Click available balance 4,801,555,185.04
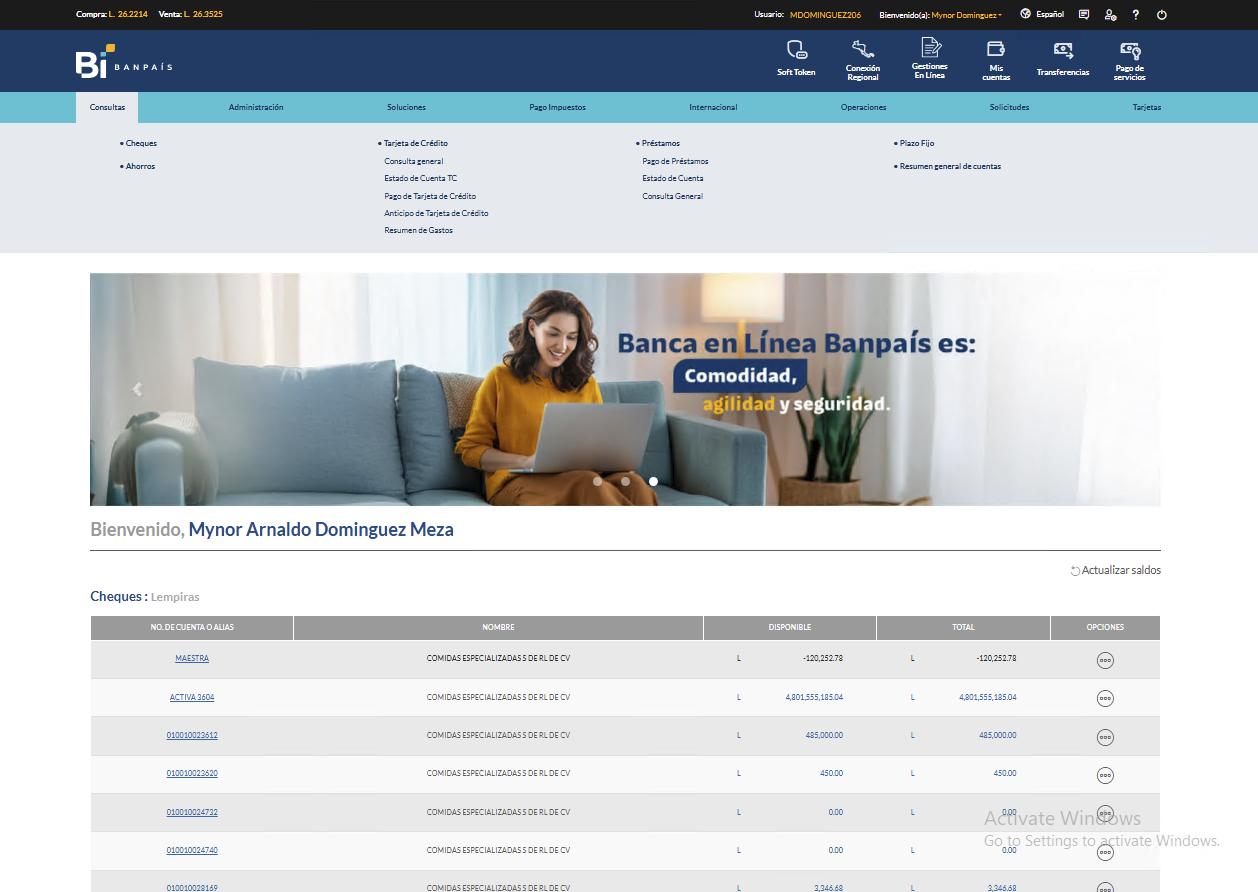The width and height of the screenshot is (1258, 892). [814, 697]
